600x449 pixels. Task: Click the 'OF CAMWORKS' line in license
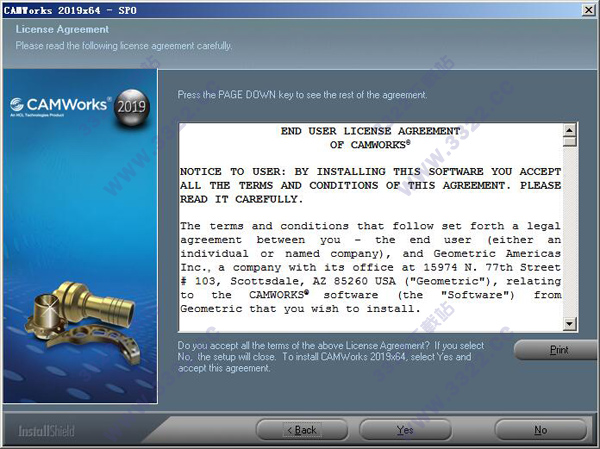click(x=370, y=145)
